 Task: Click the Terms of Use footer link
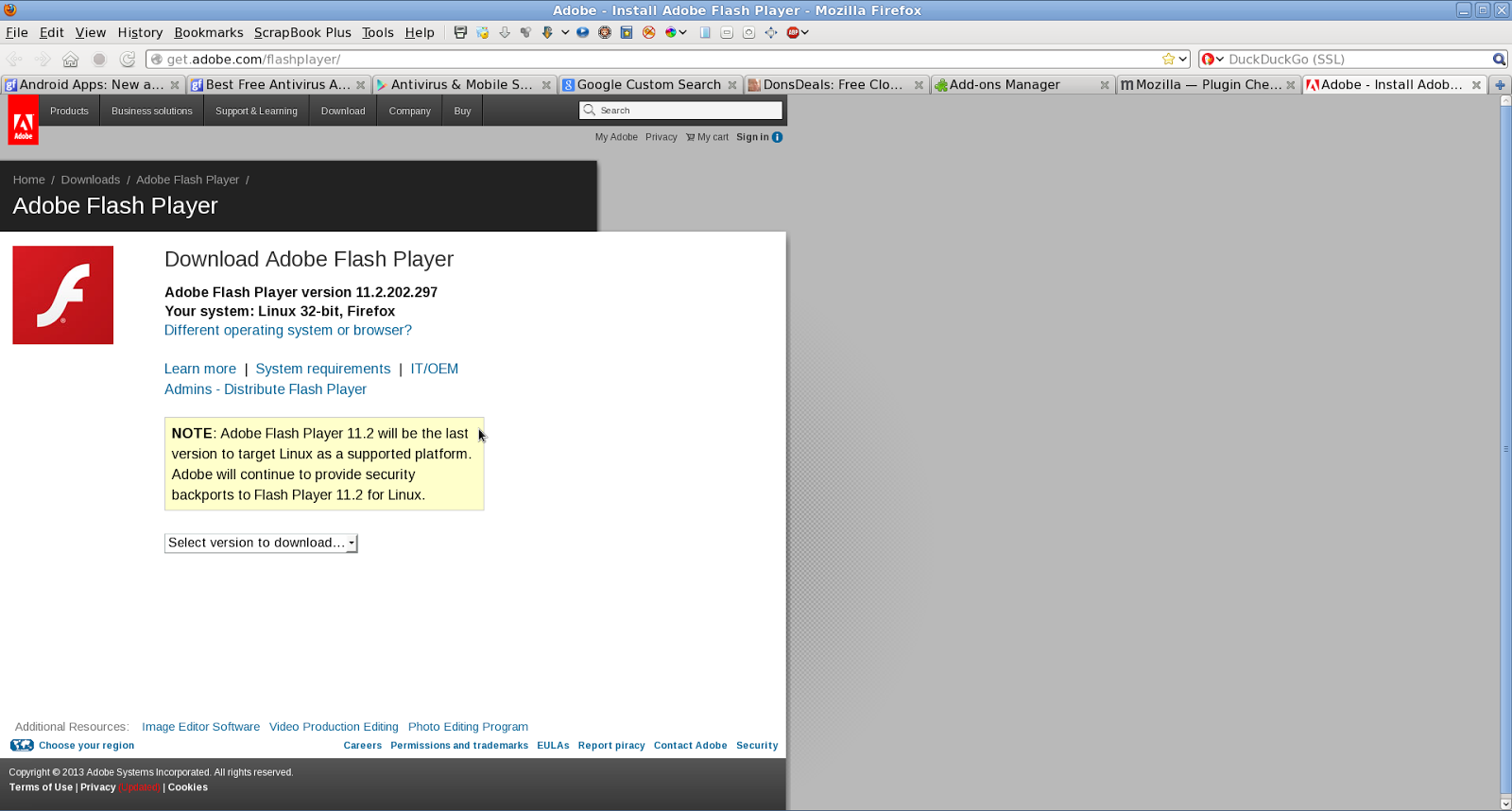(41, 787)
